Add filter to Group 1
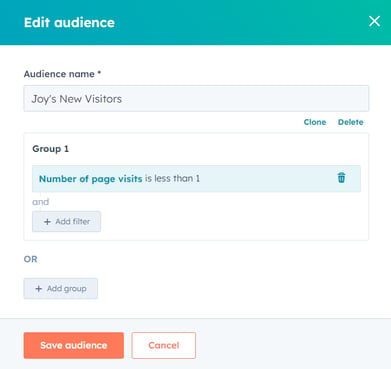 tap(66, 222)
